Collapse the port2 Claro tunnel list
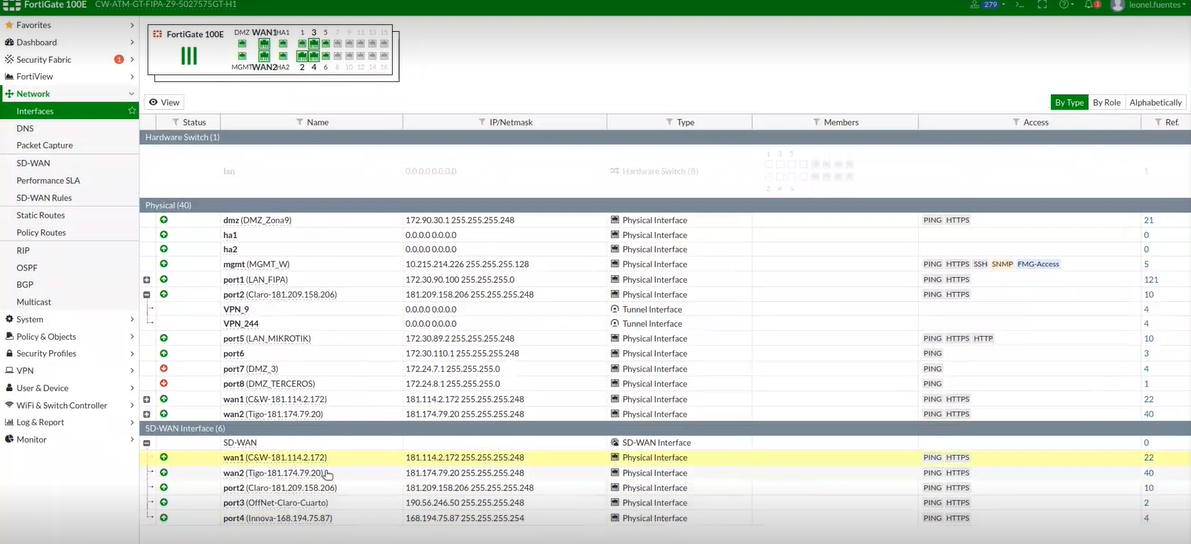The image size is (1191, 544). [x=147, y=295]
